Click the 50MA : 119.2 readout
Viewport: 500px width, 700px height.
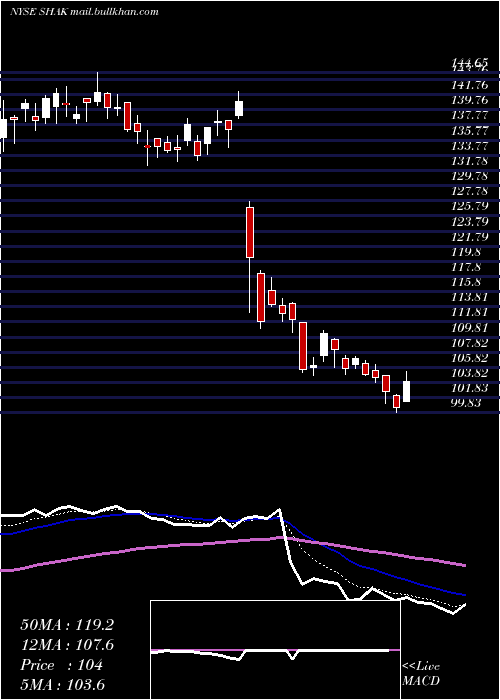(x=67, y=625)
